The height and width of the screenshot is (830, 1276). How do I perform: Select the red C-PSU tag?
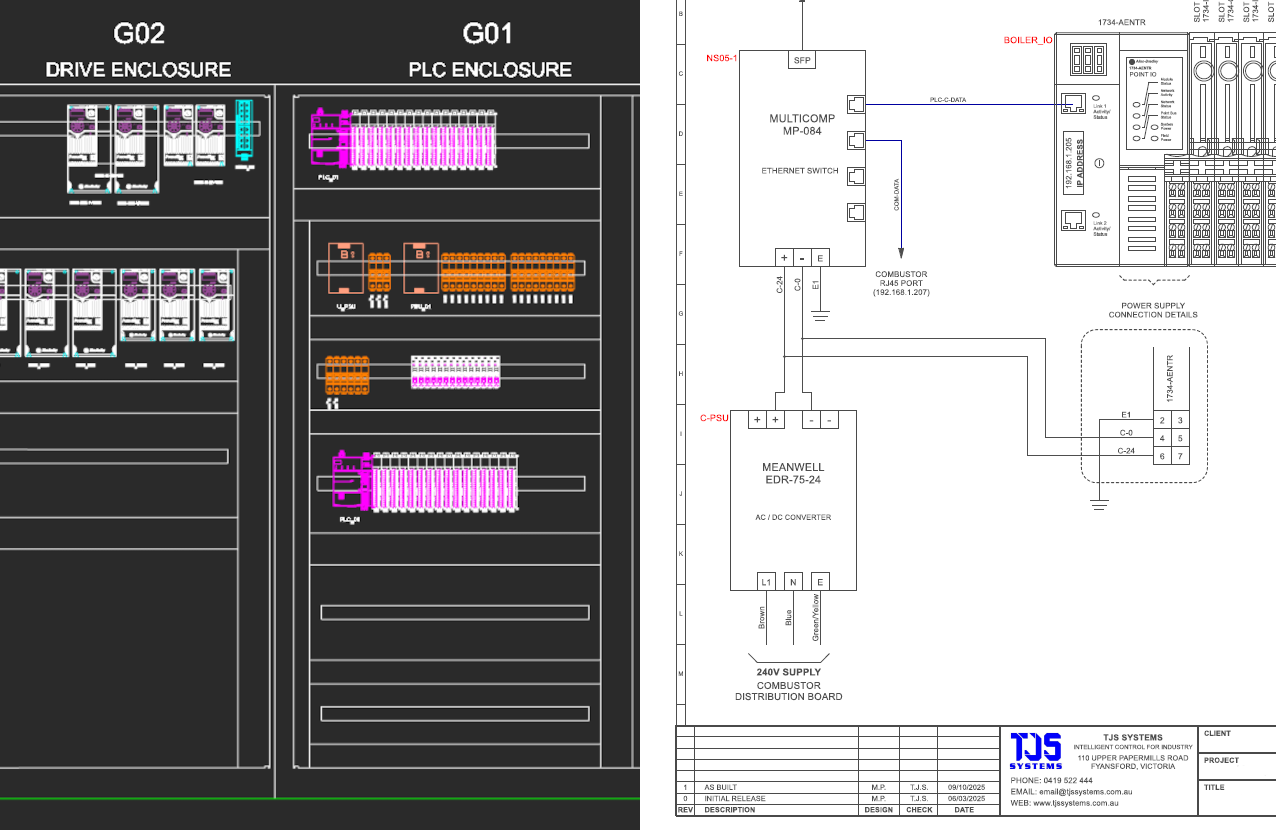click(713, 418)
